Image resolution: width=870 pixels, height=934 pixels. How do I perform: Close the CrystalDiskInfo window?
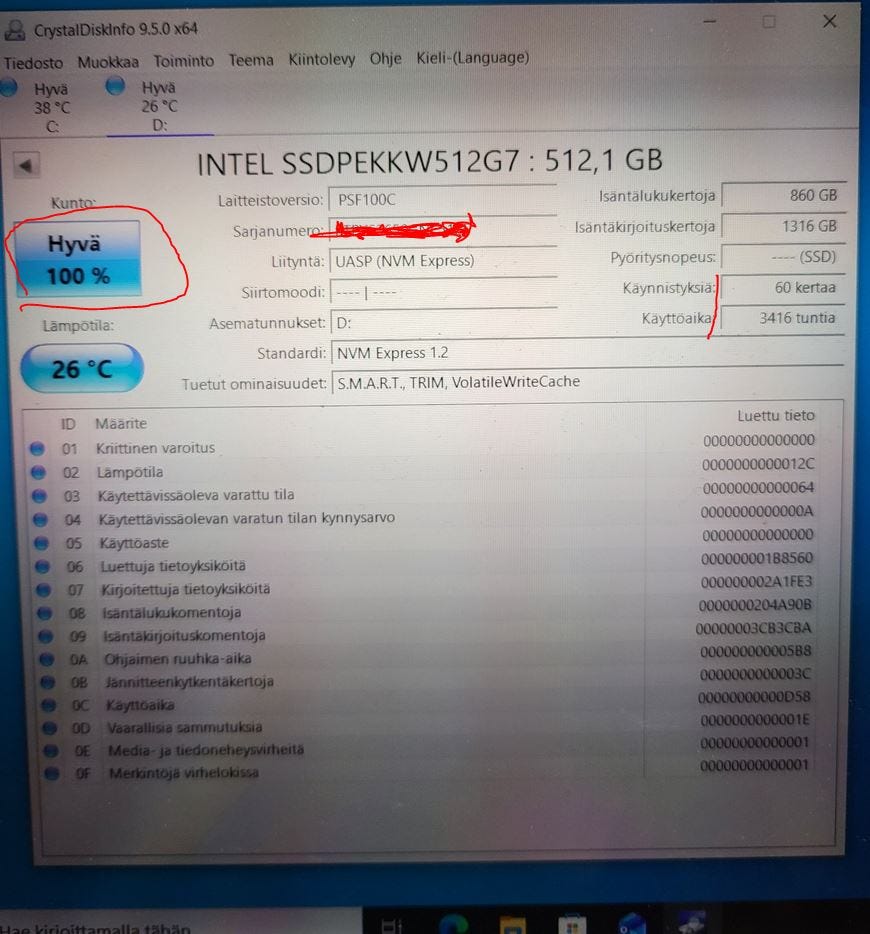tap(830, 21)
